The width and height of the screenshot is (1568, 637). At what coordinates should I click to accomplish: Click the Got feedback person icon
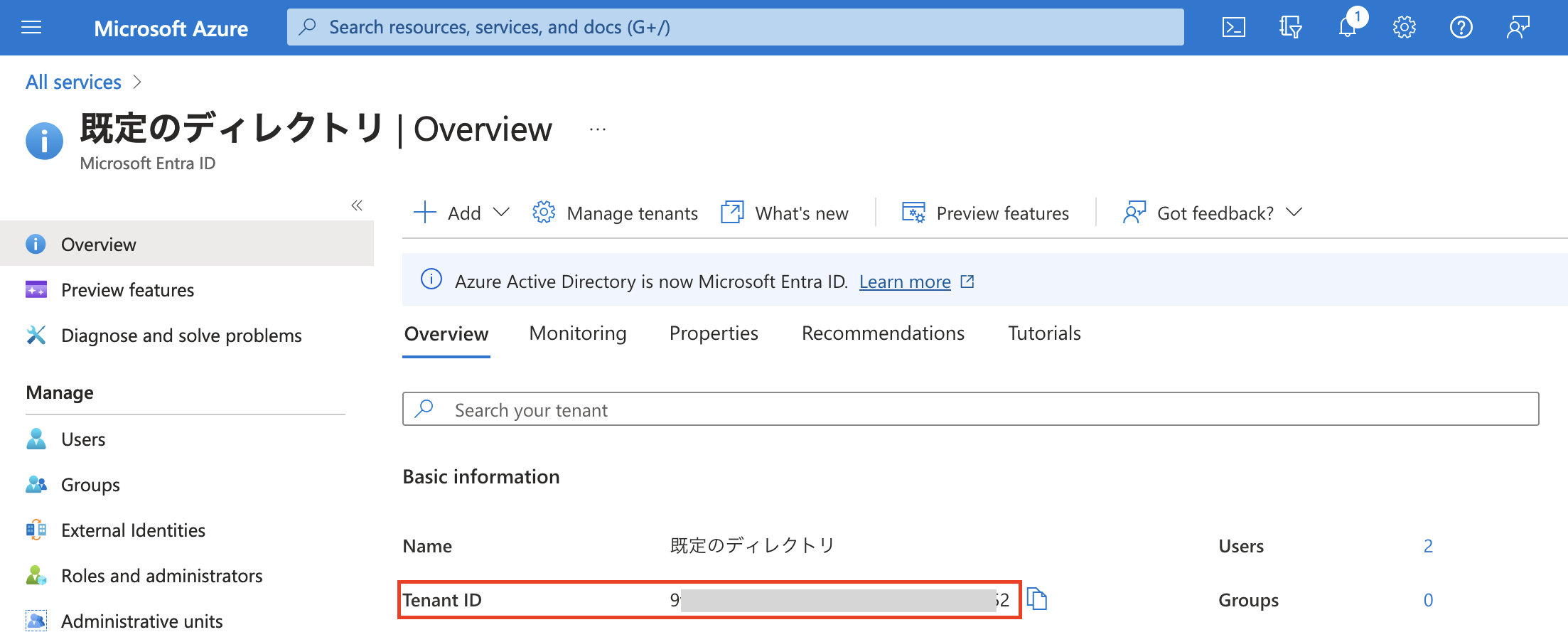click(1134, 213)
